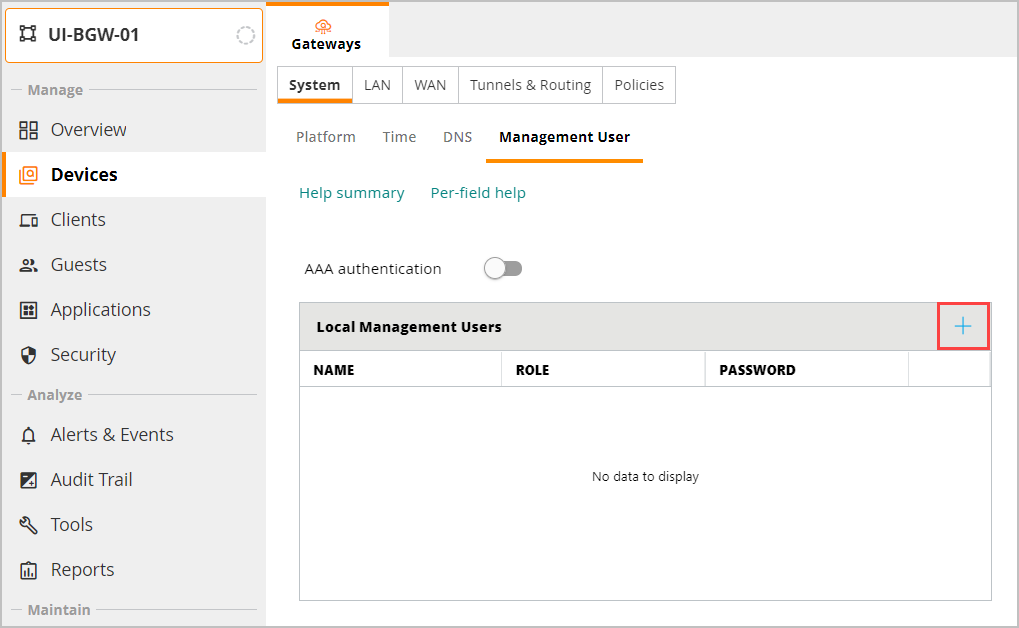The width and height of the screenshot is (1019, 628).
Task: Click the Audit Trail icon
Action: 29,480
